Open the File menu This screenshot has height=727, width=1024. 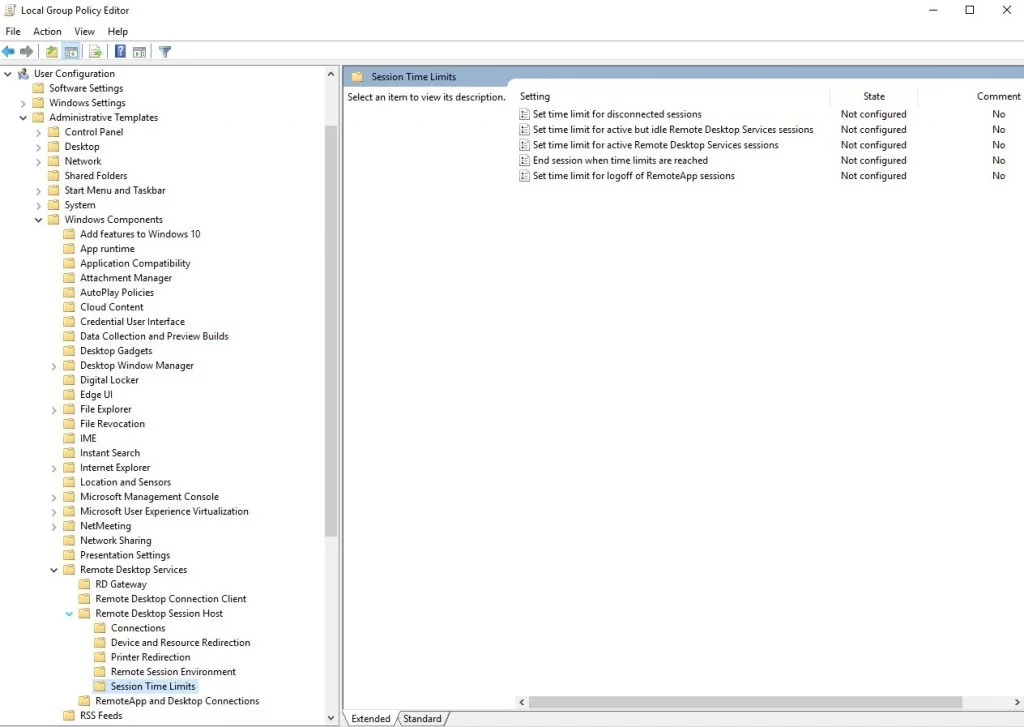13,31
